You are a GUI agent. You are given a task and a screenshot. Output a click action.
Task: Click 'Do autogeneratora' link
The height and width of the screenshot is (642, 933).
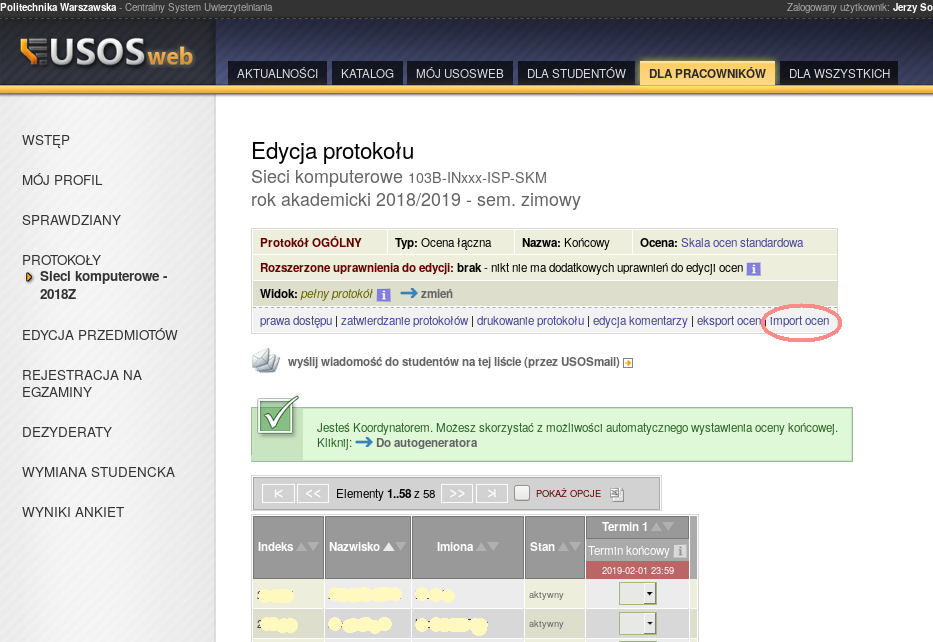tap(426, 442)
